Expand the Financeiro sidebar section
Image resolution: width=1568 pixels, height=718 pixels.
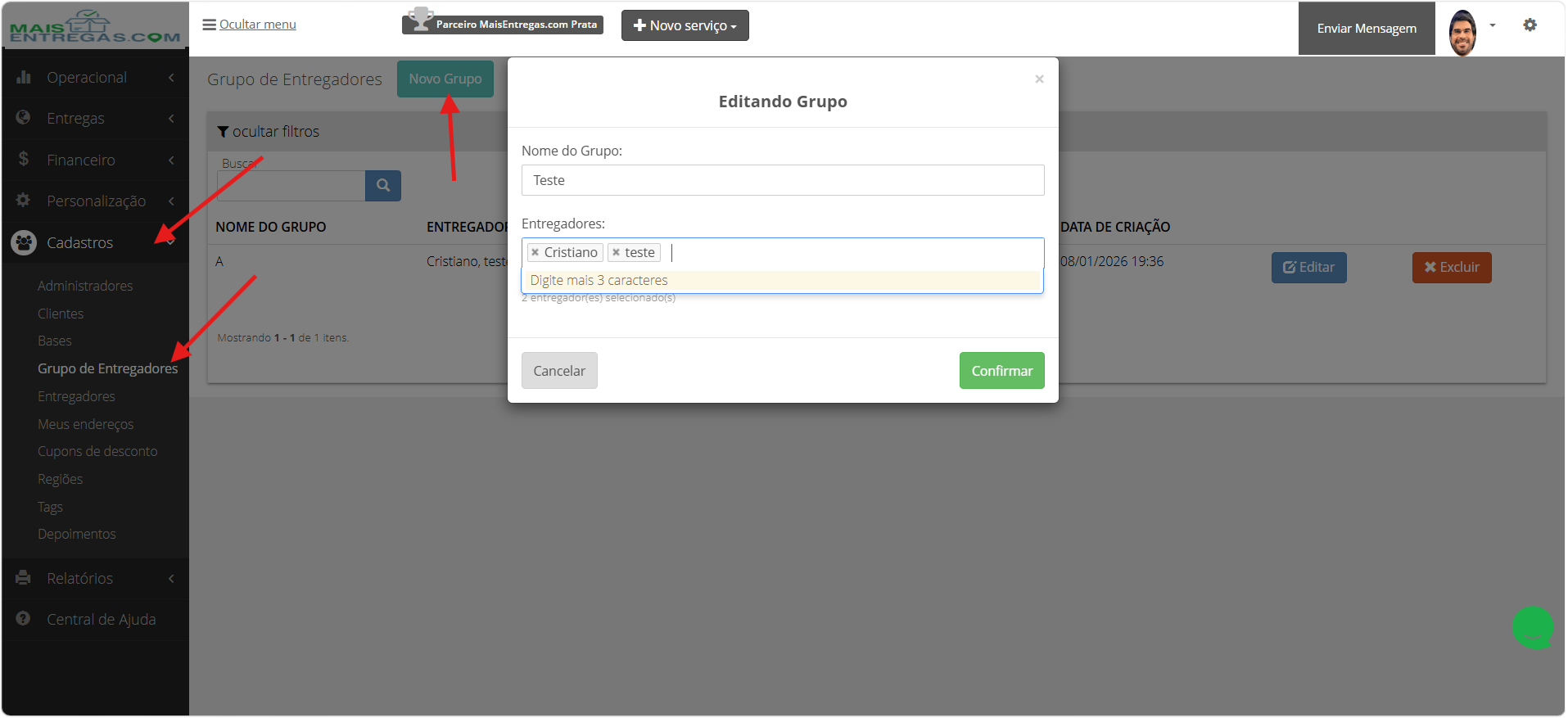pos(95,160)
